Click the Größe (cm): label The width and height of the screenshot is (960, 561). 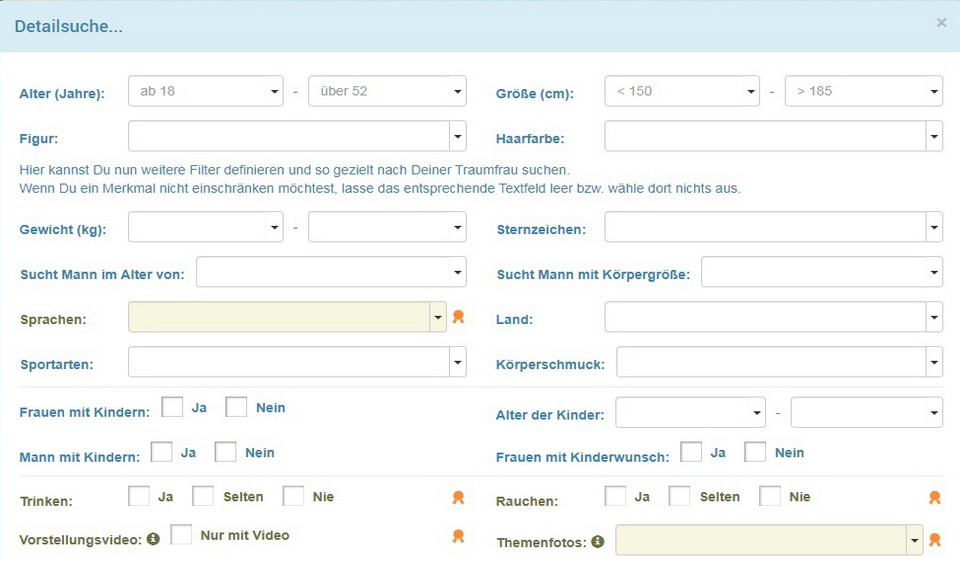(535, 94)
